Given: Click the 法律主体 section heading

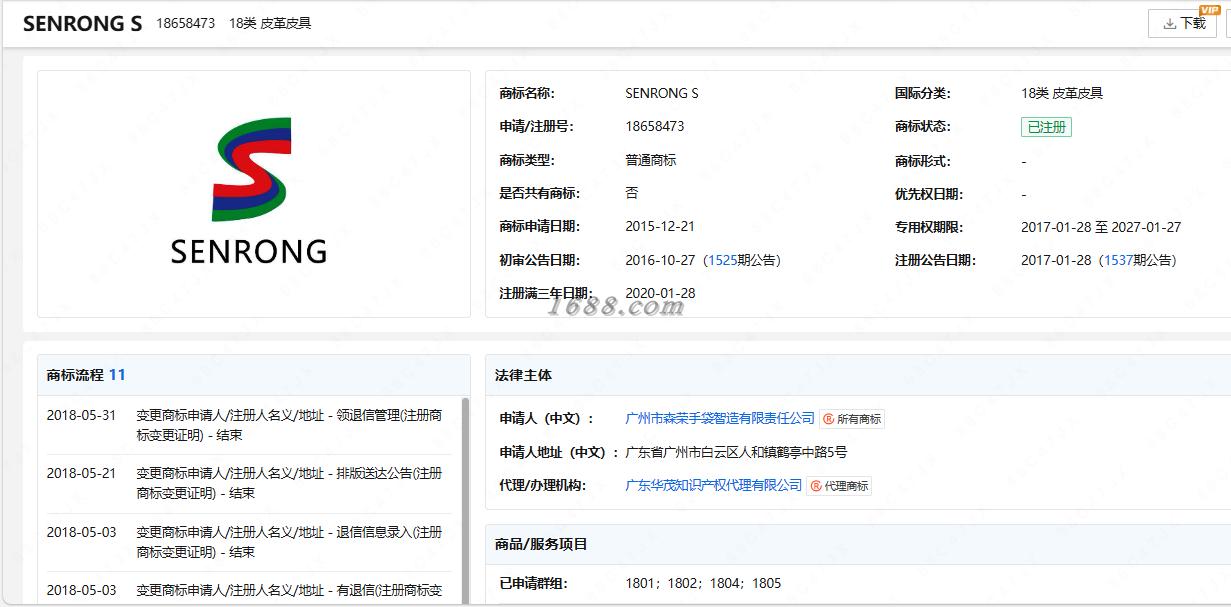Looking at the screenshot, I should point(523,375).
